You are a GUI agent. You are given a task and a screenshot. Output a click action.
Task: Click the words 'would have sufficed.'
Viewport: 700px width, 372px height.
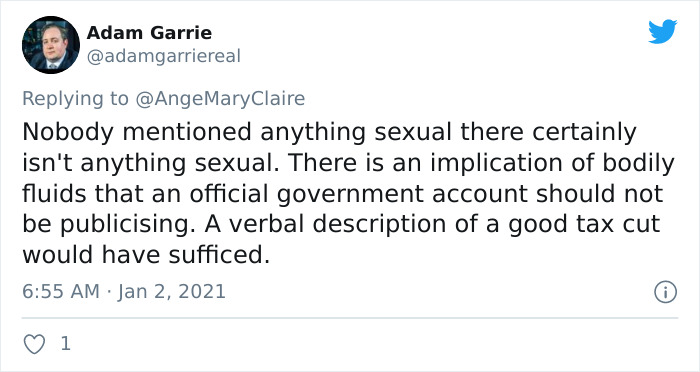click(146, 255)
